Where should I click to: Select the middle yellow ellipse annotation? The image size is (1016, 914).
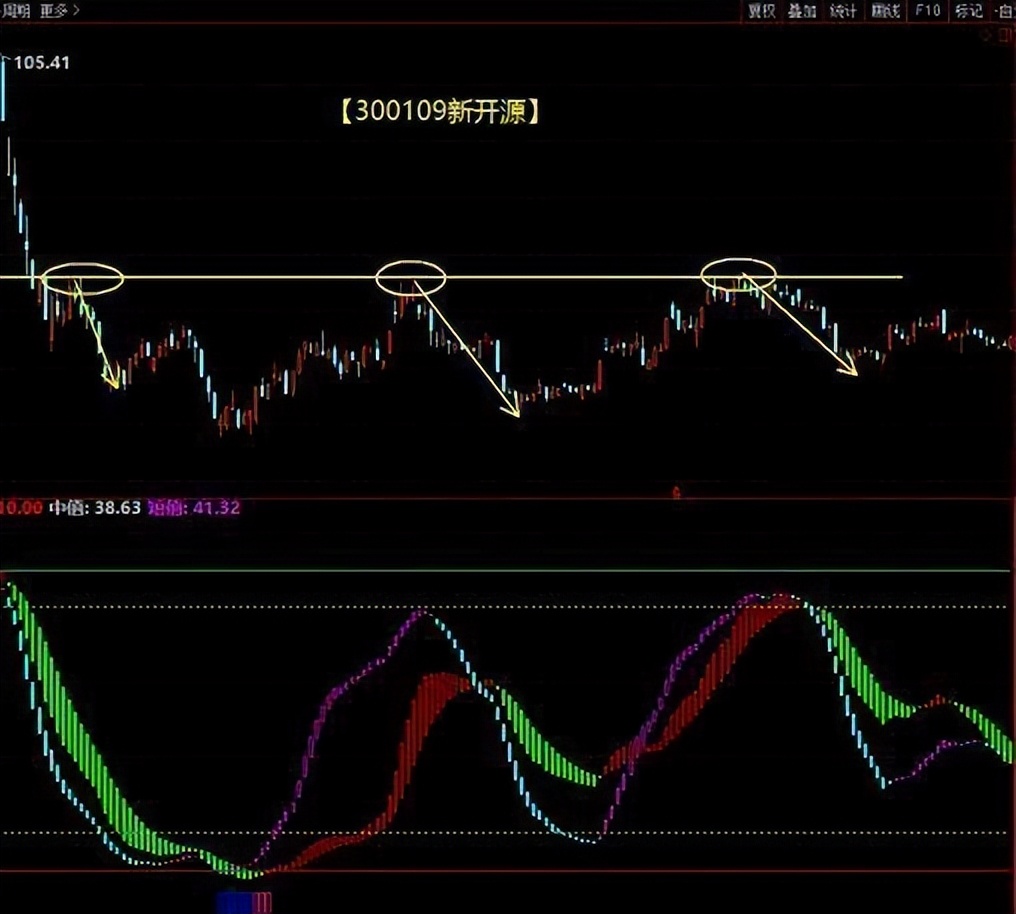pos(410,277)
